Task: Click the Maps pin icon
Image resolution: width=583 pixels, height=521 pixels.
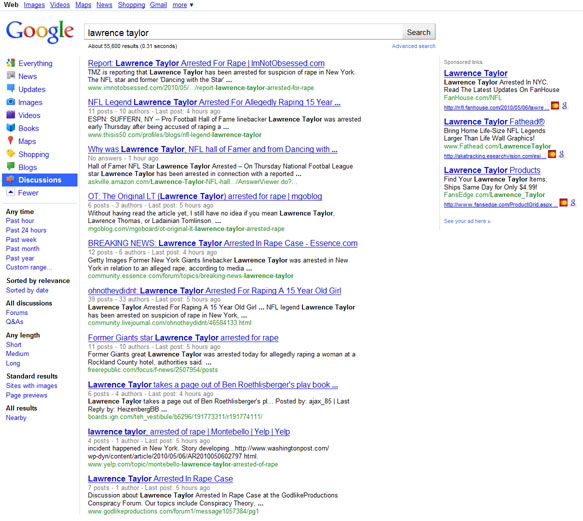Action: tap(10, 141)
